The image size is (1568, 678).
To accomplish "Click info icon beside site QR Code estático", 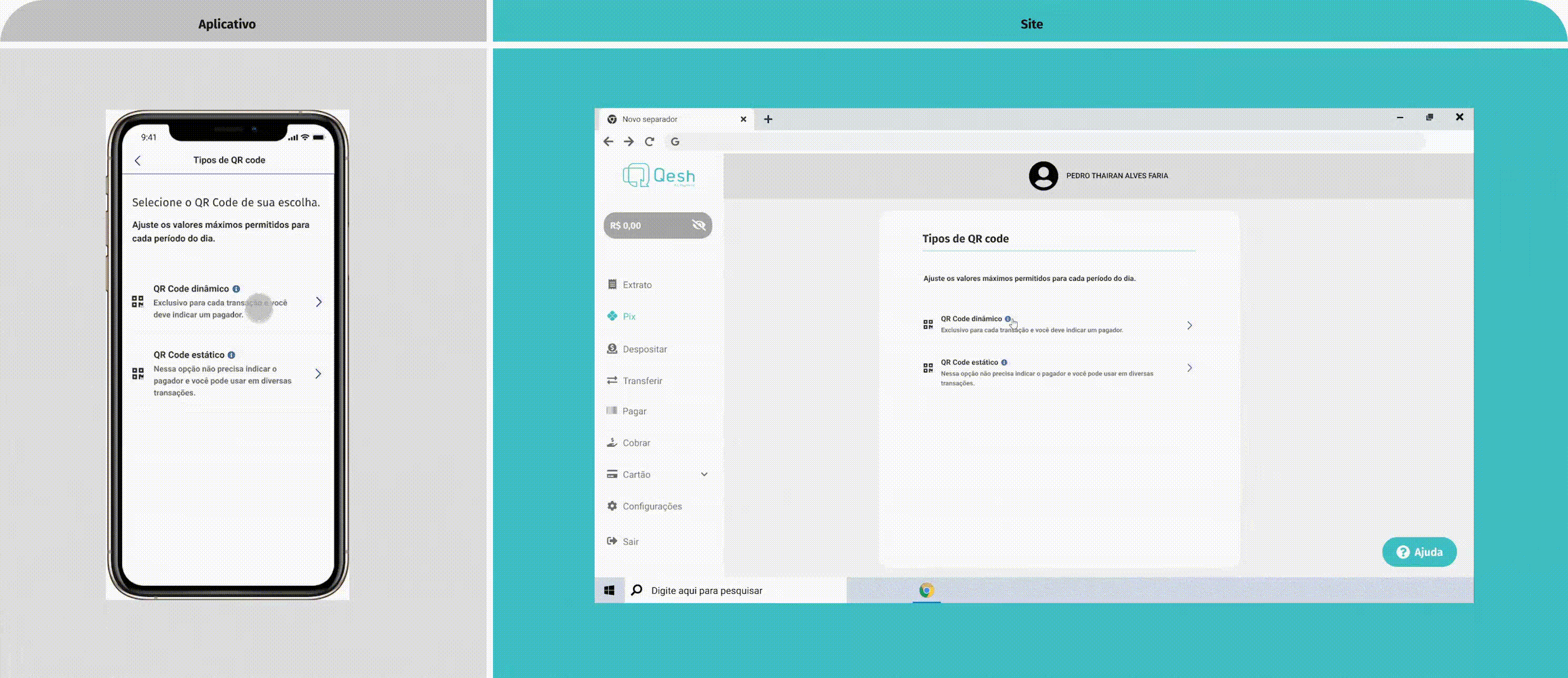I will (1004, 362).
